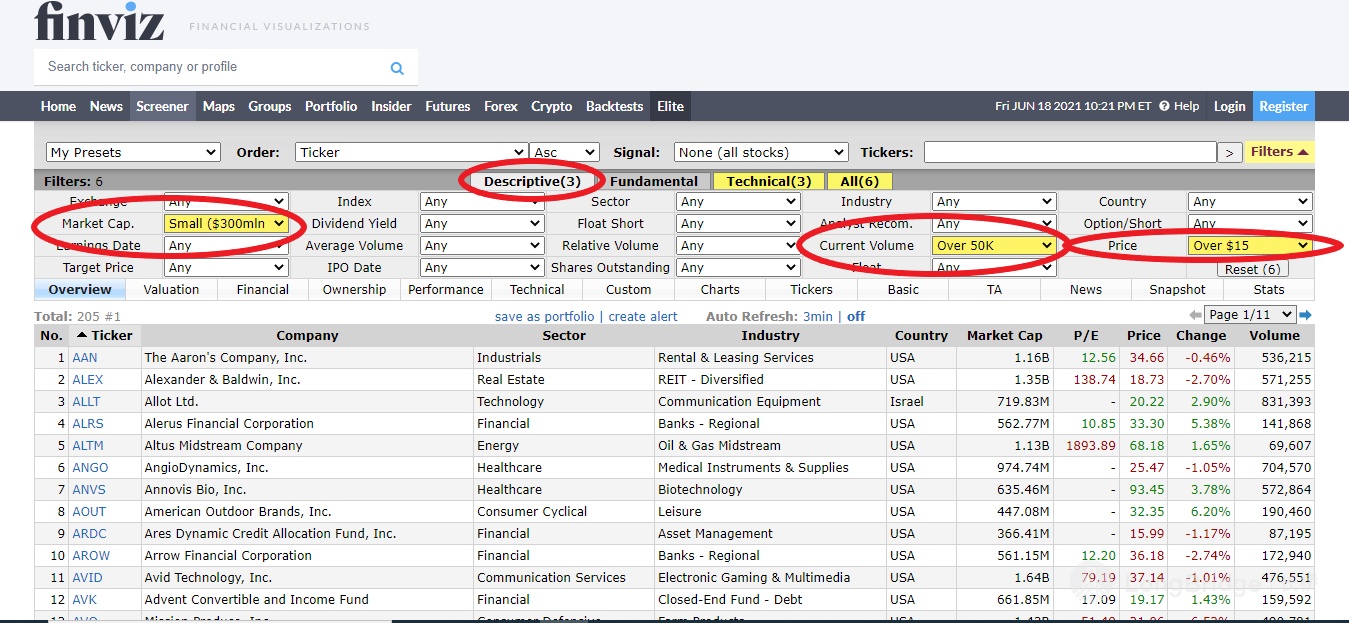Click the Help question mark icon
This screenshot has height=623, width=1349.
click(1165, 106)
